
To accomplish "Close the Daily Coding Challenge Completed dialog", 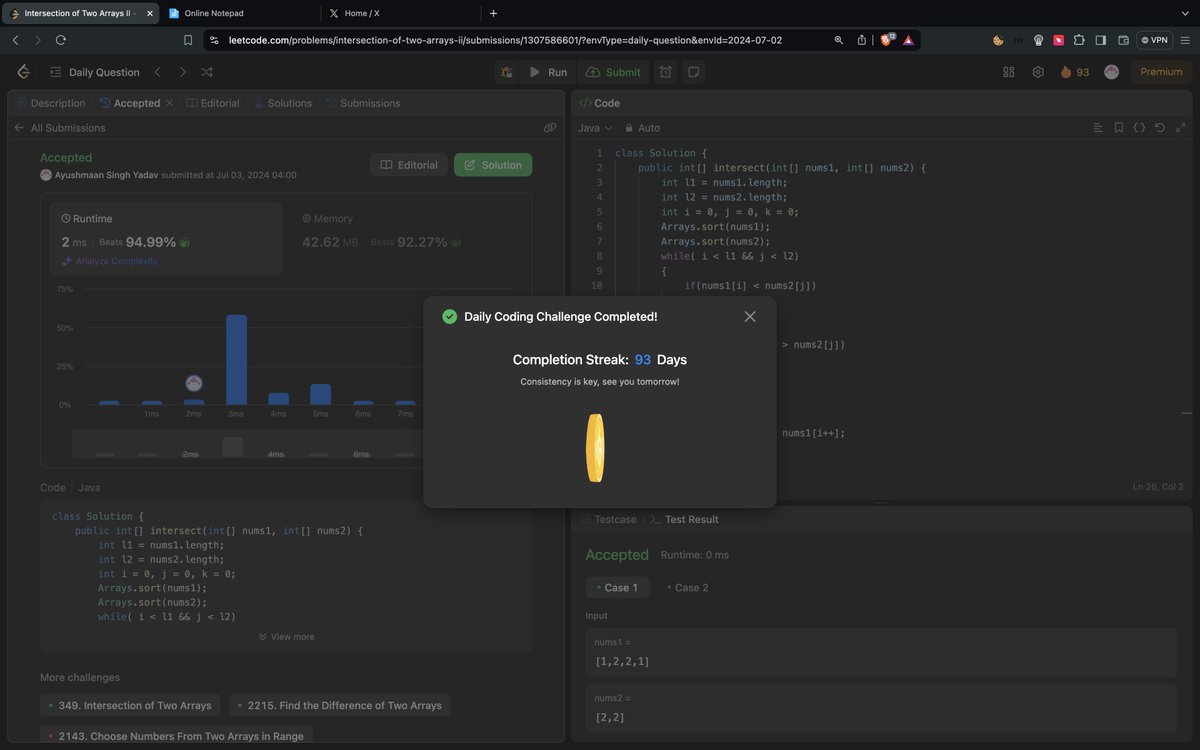I will (750, 316).
